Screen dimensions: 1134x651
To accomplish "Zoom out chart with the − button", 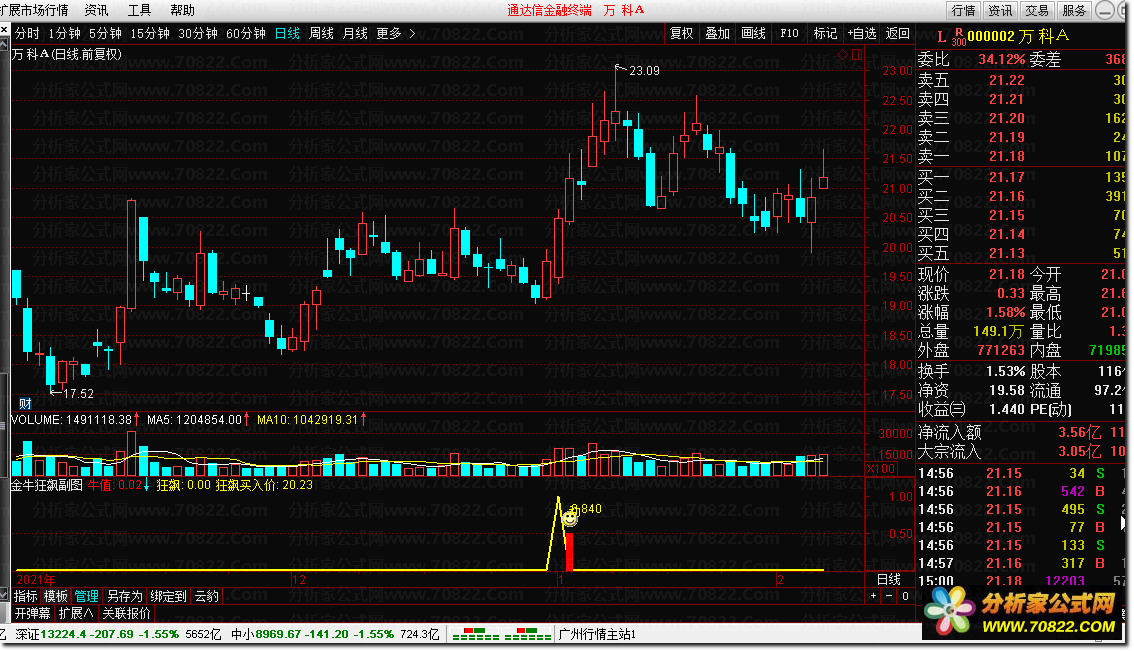I will [889, 596].
